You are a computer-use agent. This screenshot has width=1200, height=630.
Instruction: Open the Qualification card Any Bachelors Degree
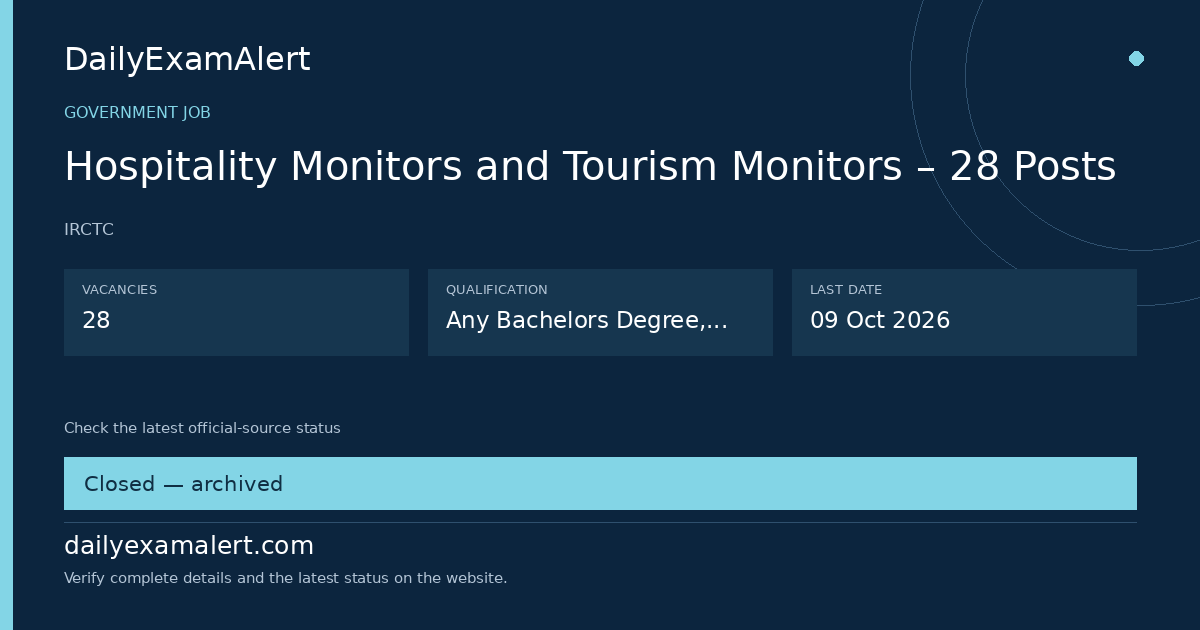point(600,312)
